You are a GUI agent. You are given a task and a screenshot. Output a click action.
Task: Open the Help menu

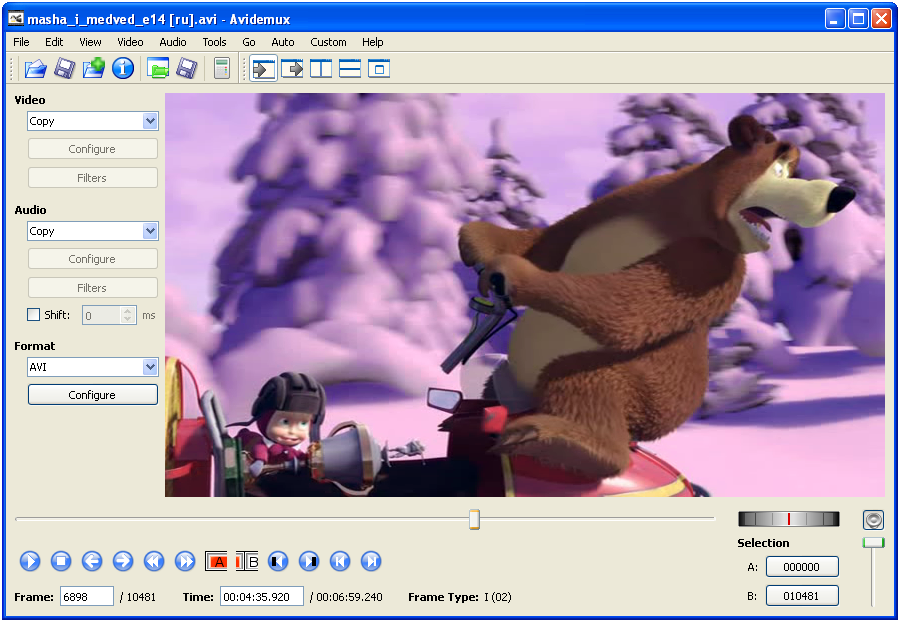pos(372,42)
